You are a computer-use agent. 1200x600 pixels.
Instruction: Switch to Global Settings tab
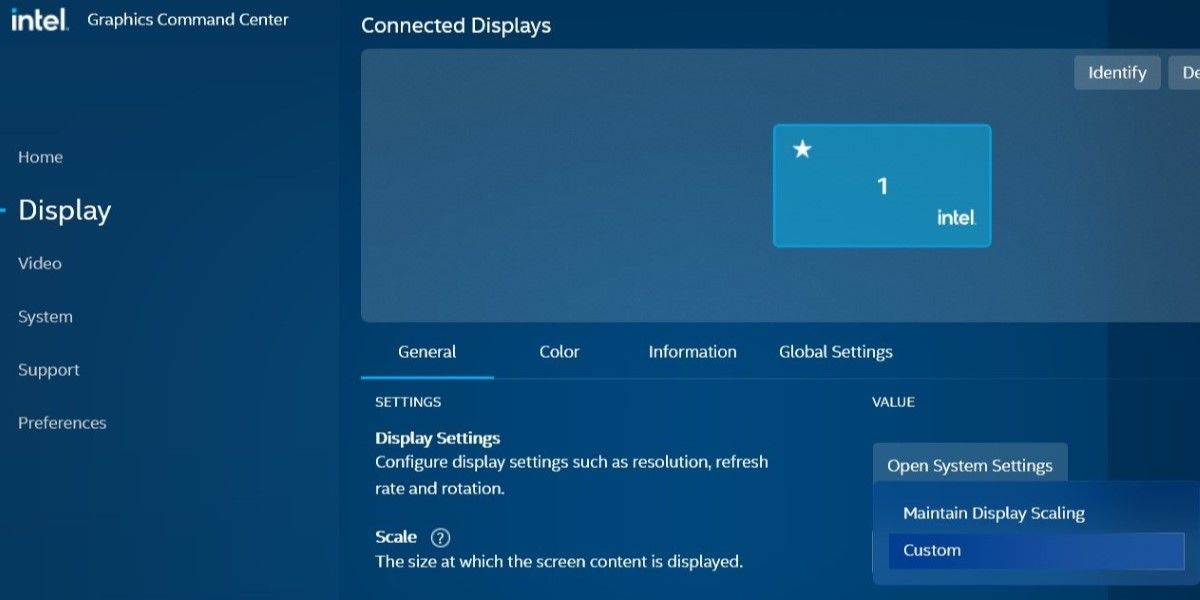tap(835, 351)
